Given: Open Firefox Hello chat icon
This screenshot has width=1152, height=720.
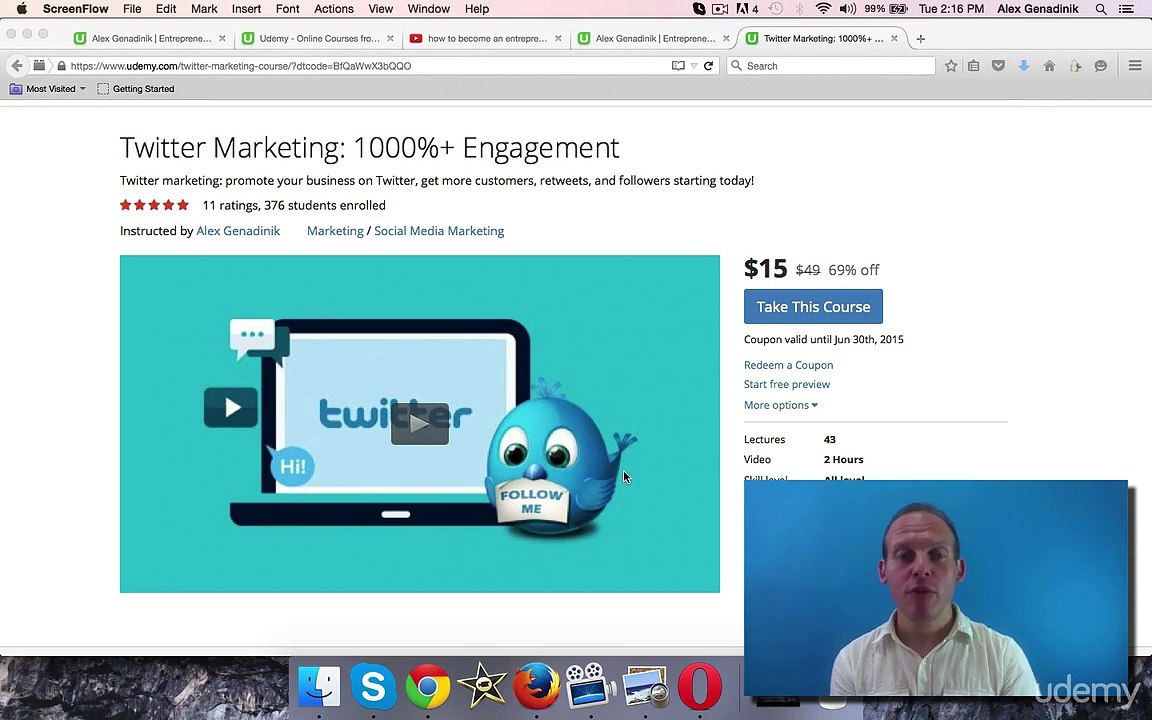Looking at the screenshot, I should coord(1101,65).
